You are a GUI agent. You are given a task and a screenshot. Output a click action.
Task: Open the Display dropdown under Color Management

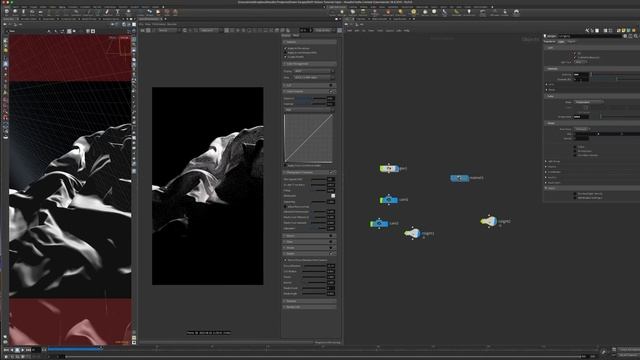click(313, 71)
